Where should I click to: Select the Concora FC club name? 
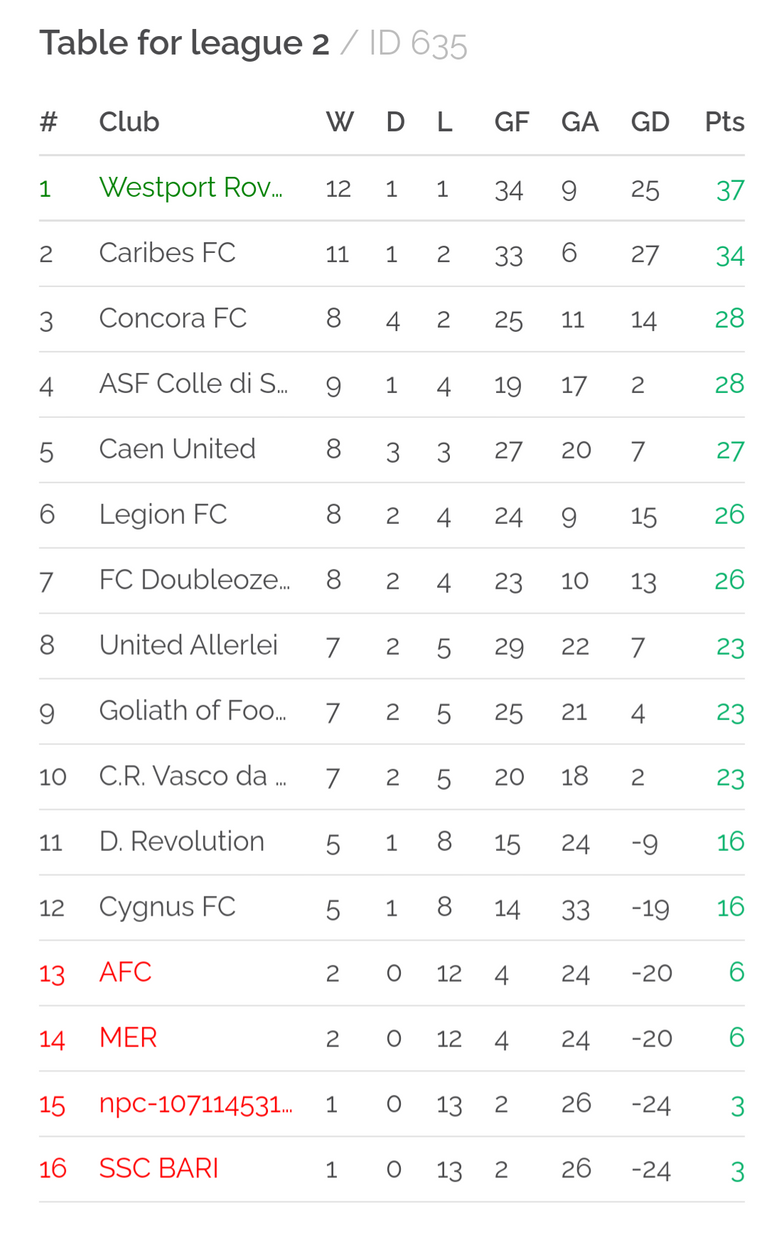tap(172, 318)
